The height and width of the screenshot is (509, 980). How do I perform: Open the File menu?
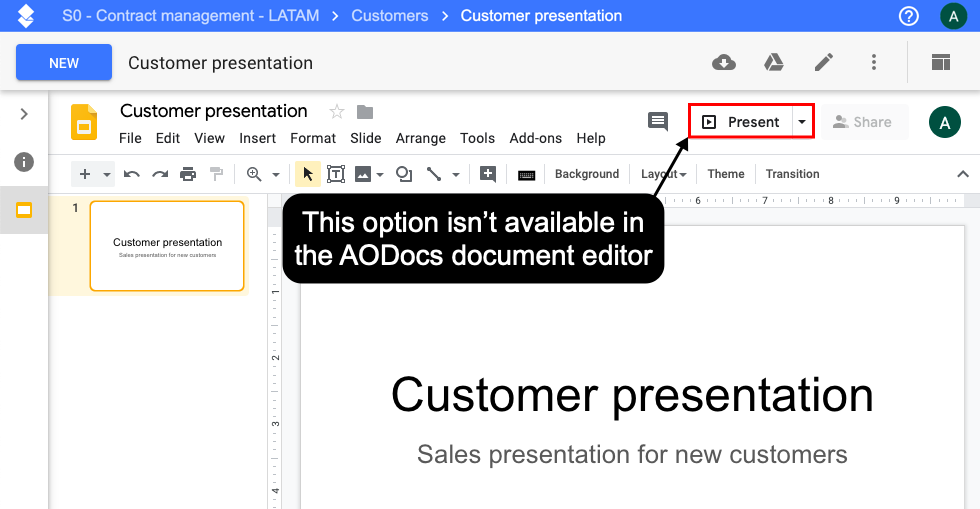[x=130, y=138]
